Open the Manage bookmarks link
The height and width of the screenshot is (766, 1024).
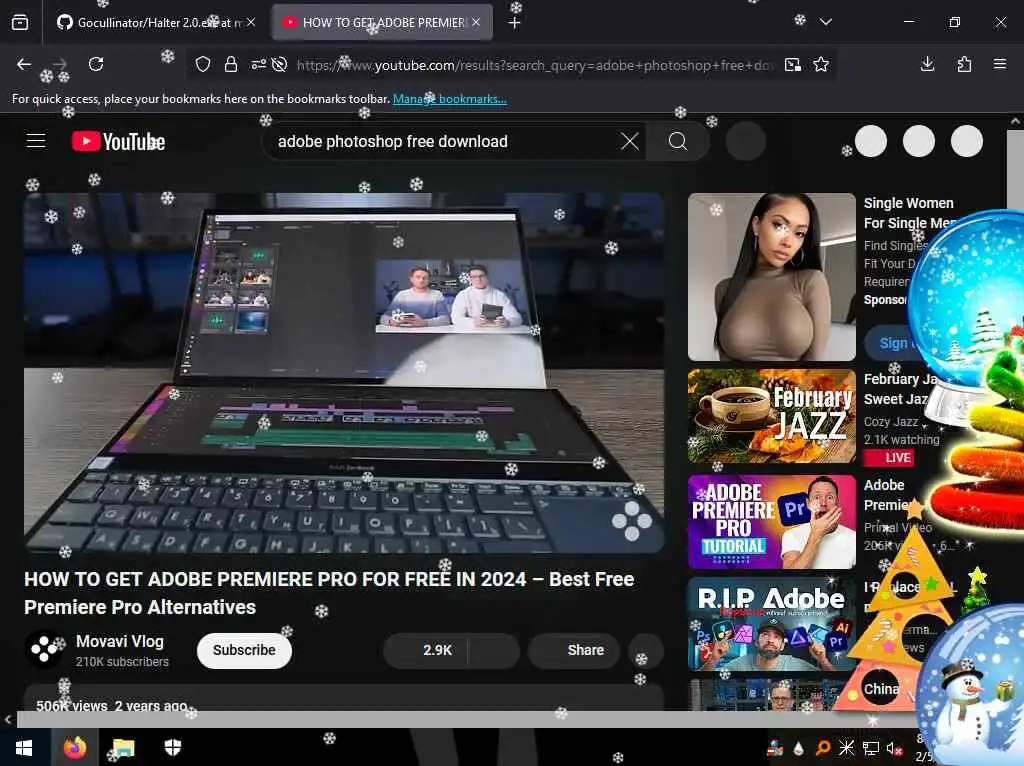[x=449, y=99]
